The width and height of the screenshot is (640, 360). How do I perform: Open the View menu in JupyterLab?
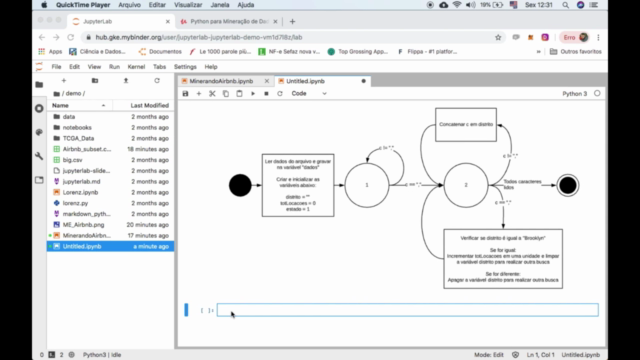click(94, 67)
